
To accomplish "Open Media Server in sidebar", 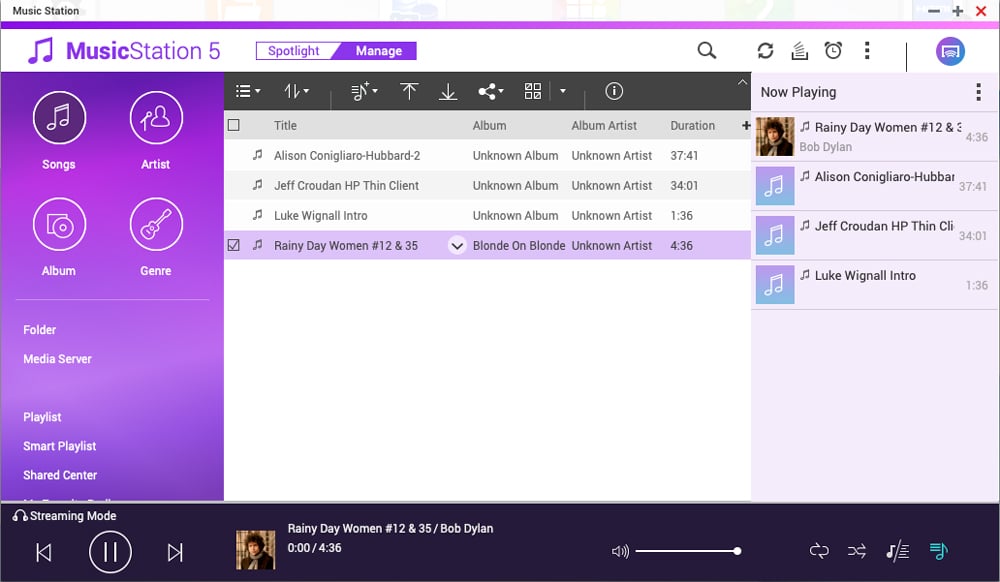I will pos(57,359).
